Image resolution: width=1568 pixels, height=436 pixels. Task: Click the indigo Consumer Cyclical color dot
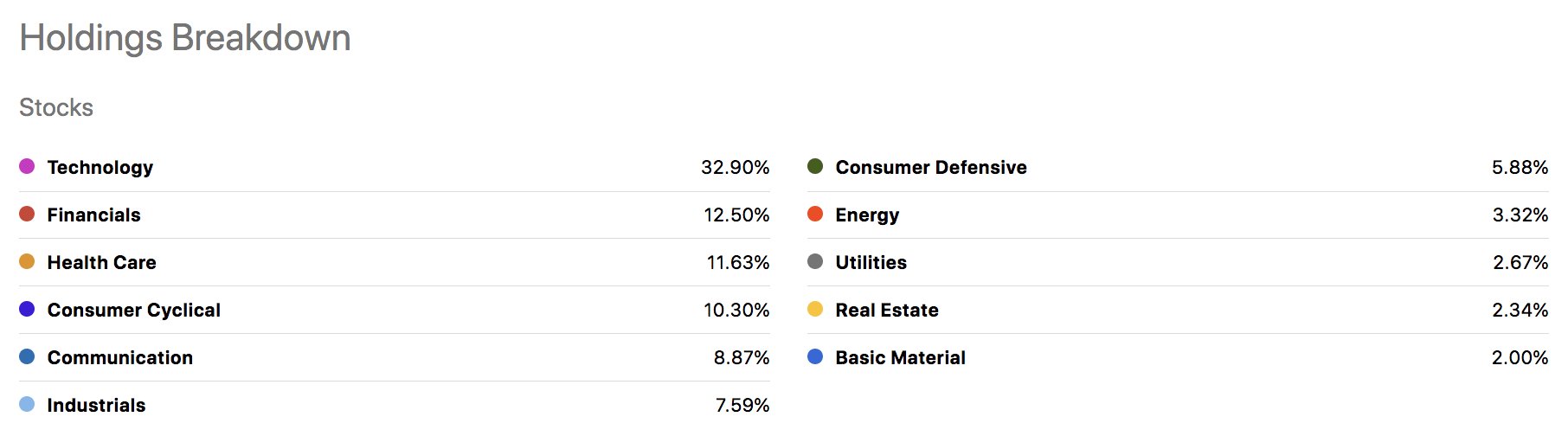tap(27, 309)
